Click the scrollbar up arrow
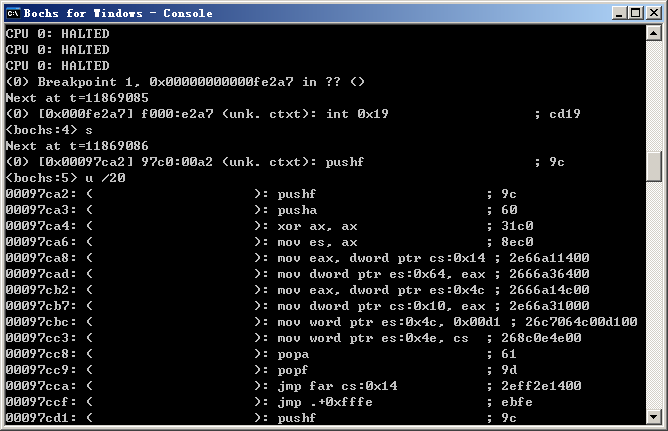668x431 pixels. [x=654, y=33]
